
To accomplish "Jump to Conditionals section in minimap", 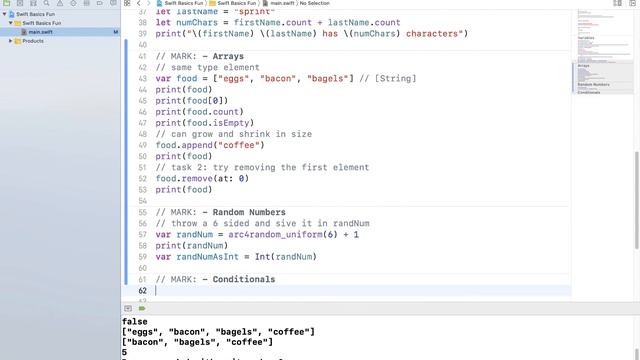I will tap(589, 92).
